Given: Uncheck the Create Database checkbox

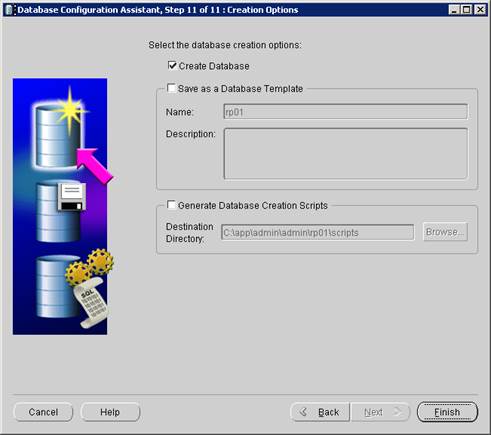Looking at the screenshot, I should pyautogui.click(x=172, y=65).
